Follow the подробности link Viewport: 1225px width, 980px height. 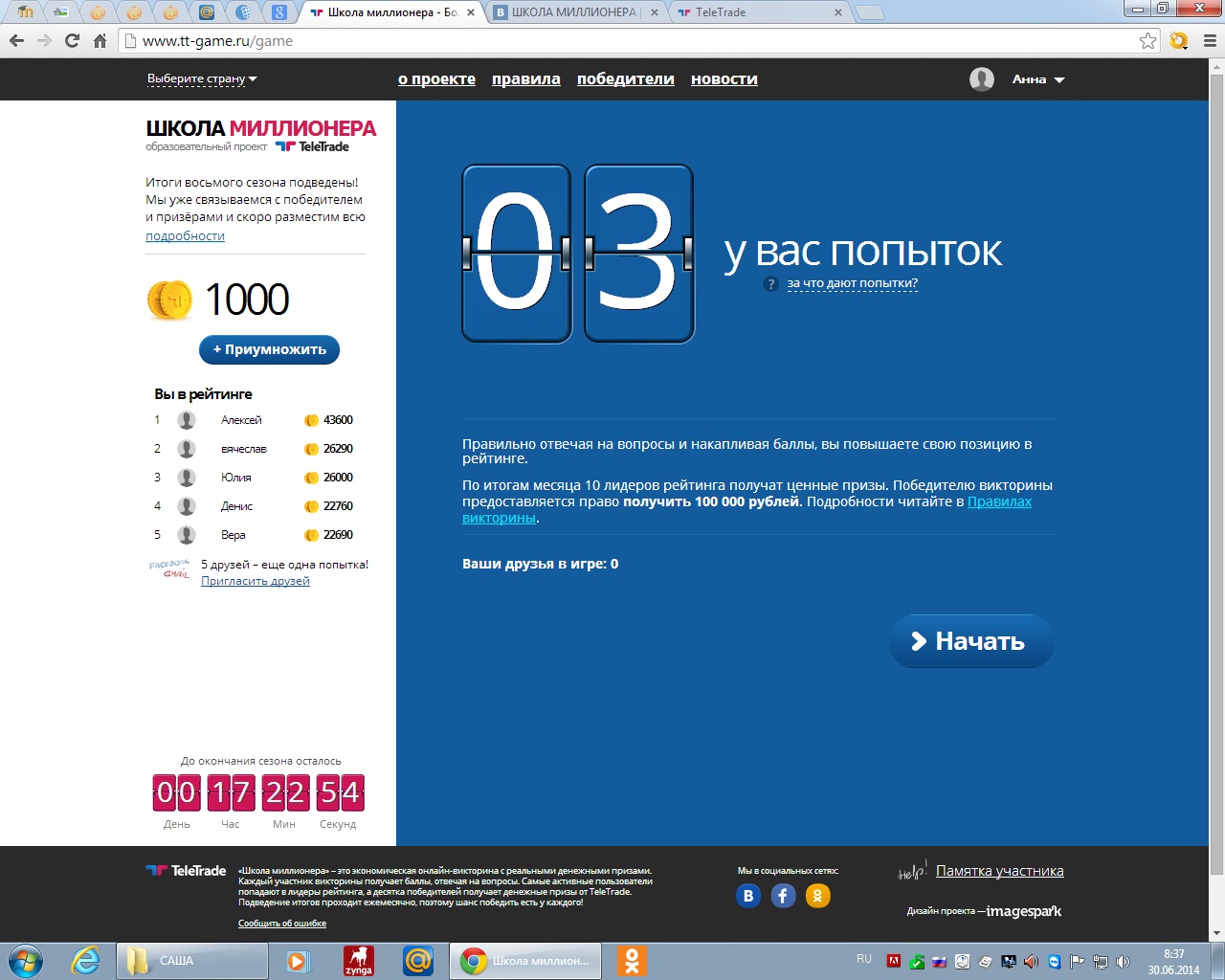point(185,236)
